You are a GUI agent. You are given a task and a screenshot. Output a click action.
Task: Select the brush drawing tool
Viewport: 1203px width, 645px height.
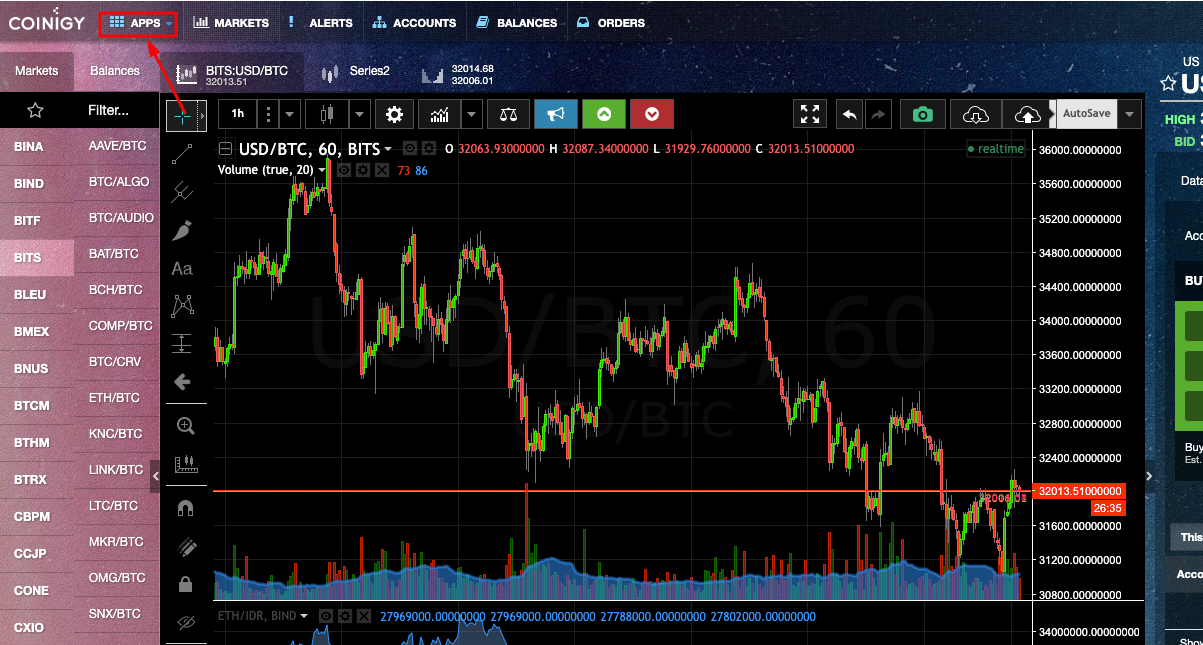tap(182, 230)
